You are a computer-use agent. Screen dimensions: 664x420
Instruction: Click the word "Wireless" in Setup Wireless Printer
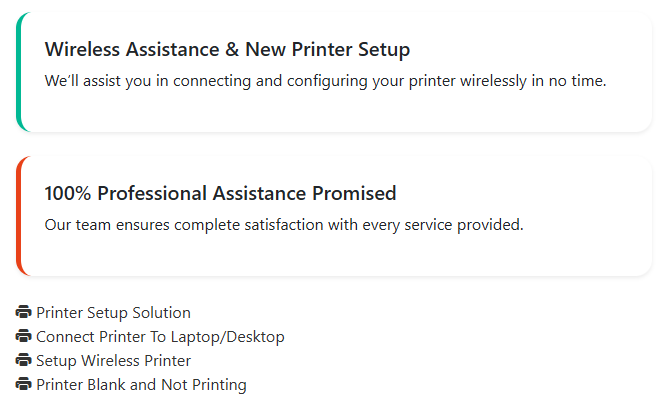(x=112, y=361)
